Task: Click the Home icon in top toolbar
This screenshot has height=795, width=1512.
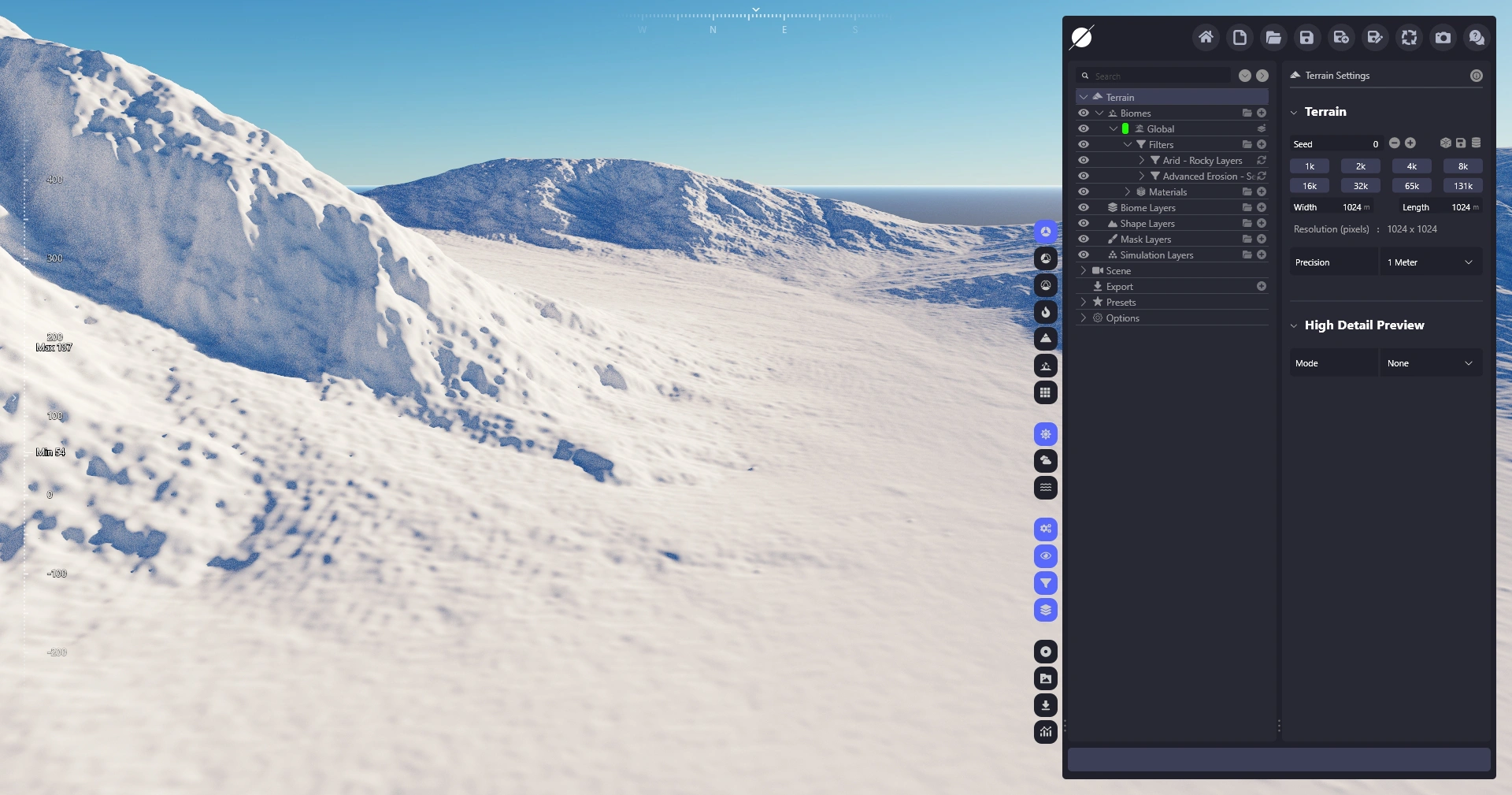Action: [1206, 37]
